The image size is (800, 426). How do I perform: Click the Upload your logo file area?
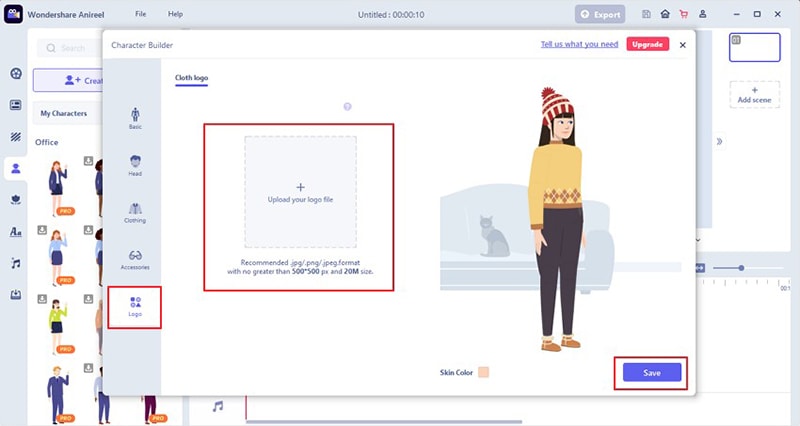(301, 192)
